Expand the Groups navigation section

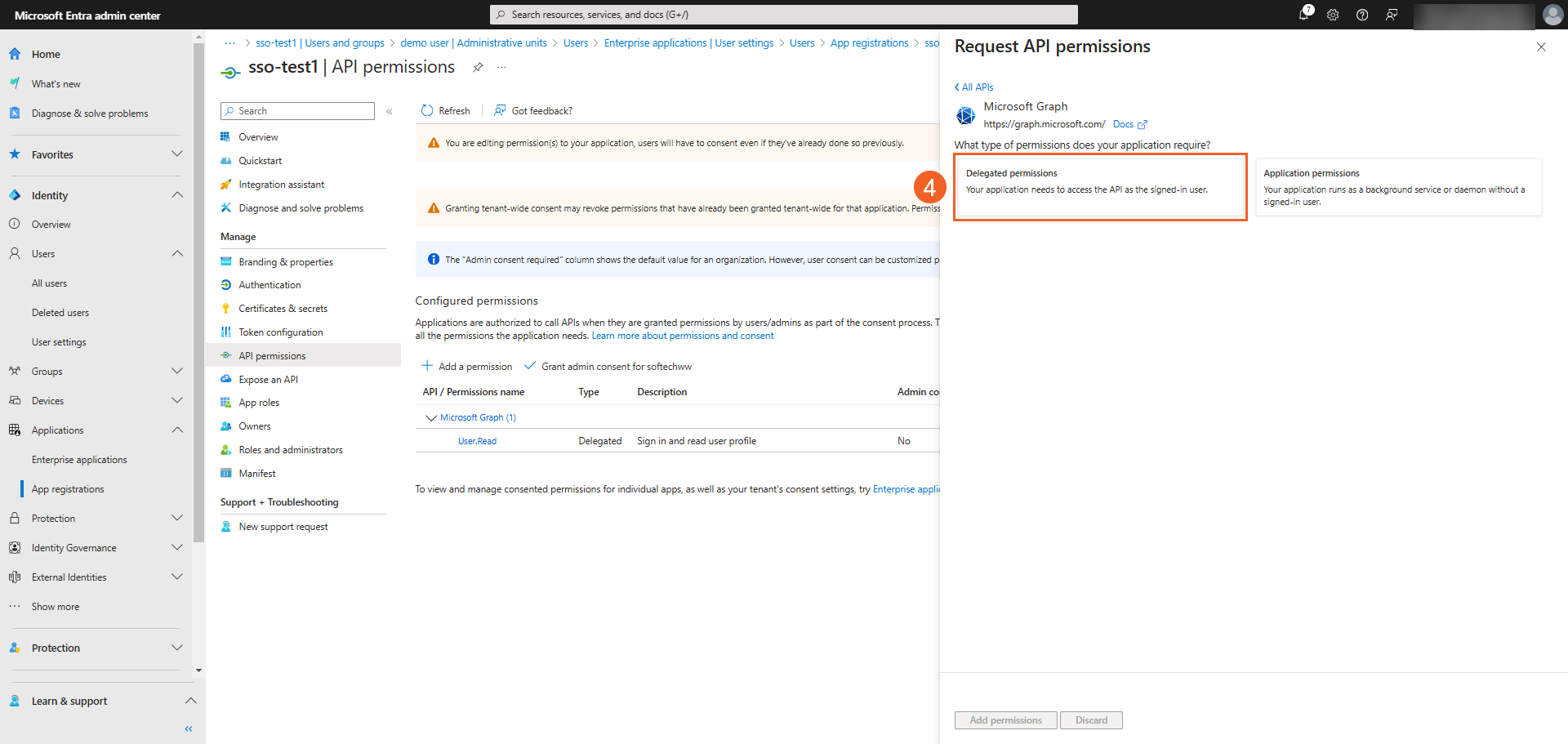177,372
